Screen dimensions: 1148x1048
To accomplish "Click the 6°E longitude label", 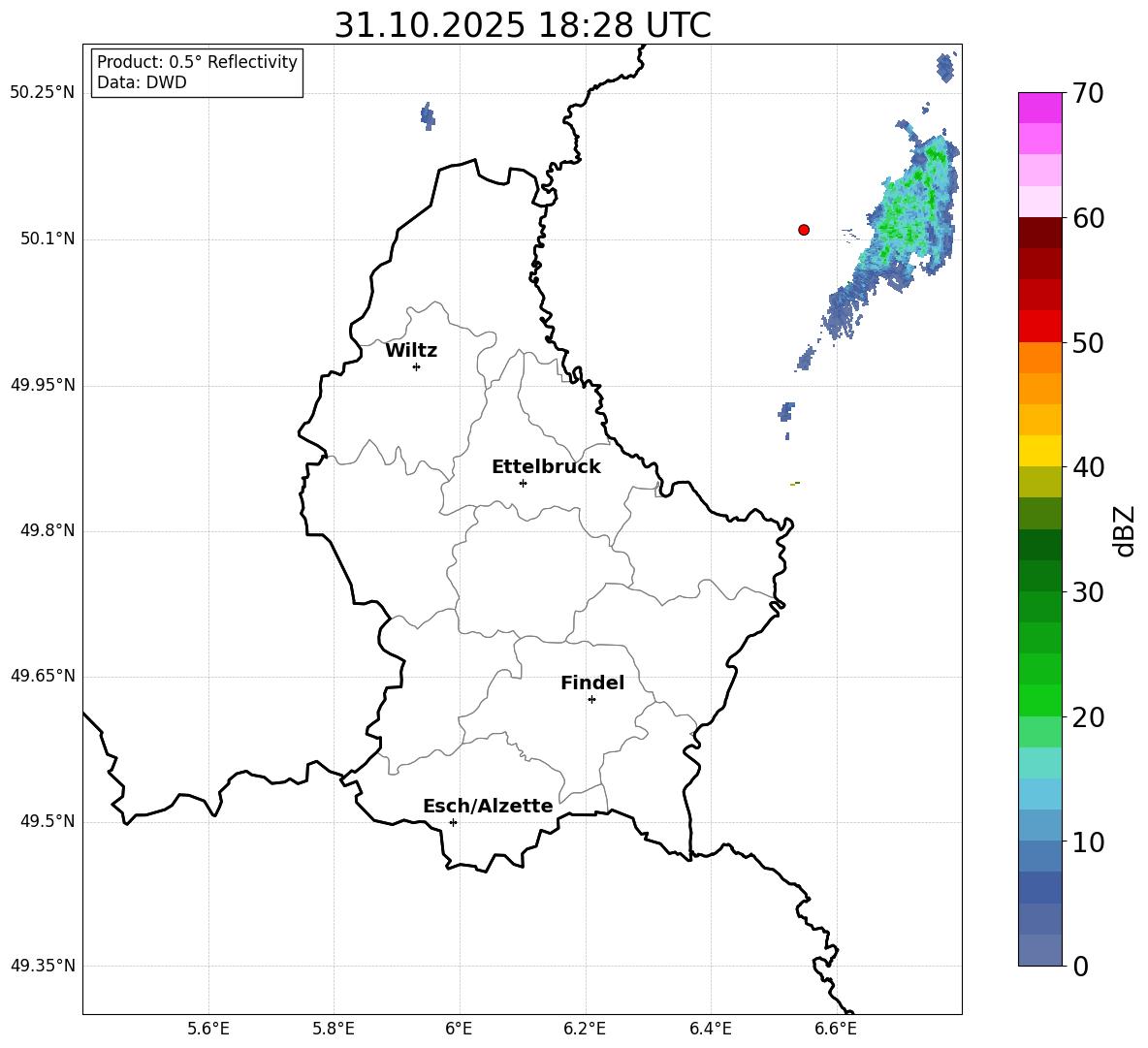I will [x=459, y=1029].
